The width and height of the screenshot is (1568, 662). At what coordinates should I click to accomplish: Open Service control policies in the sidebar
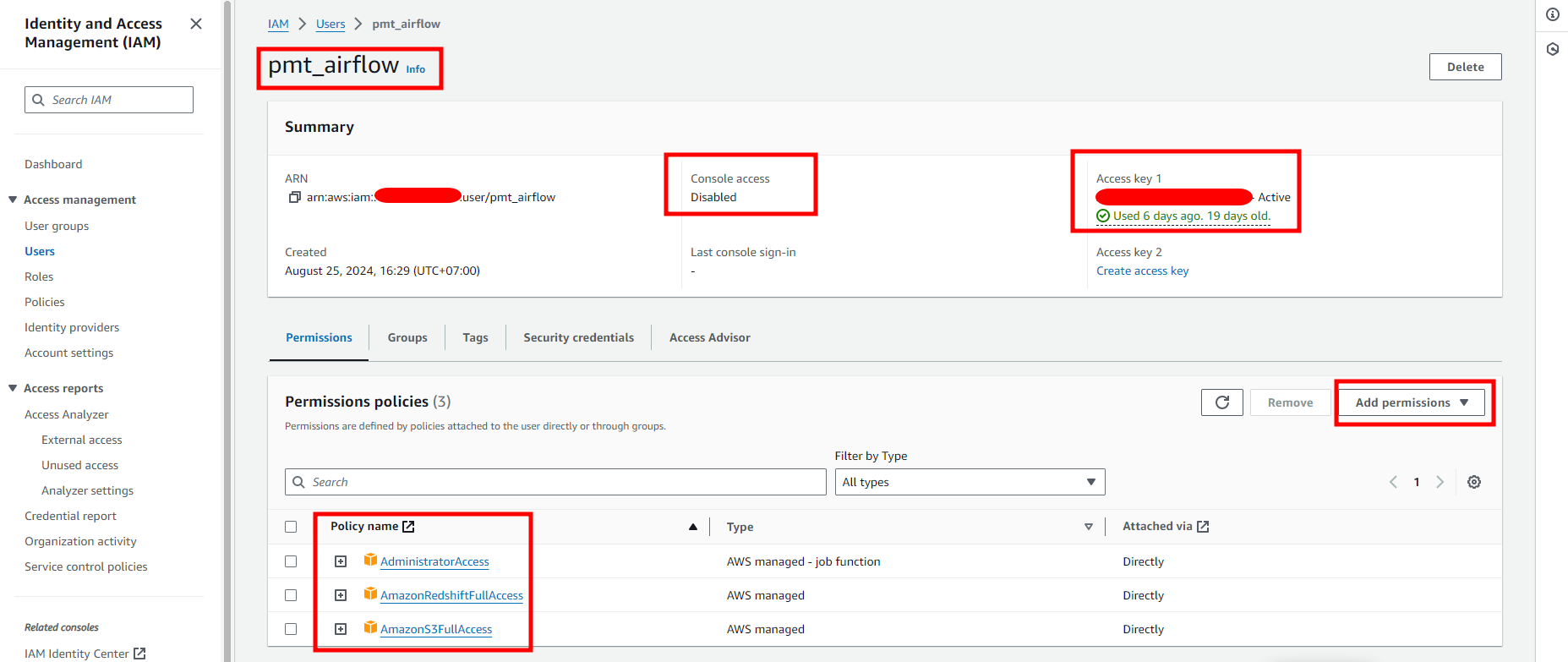click(x=85, y=566)
